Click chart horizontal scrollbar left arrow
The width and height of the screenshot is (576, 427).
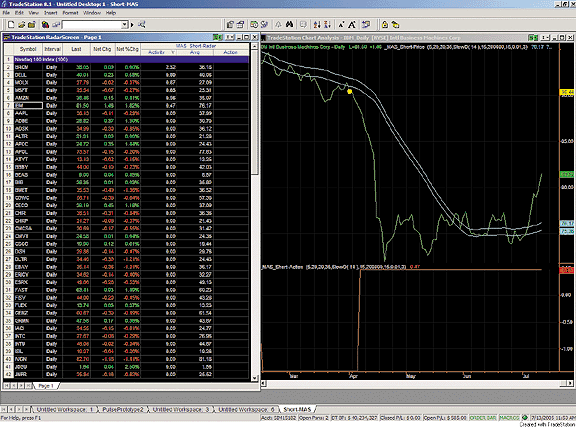coord(263,383)
